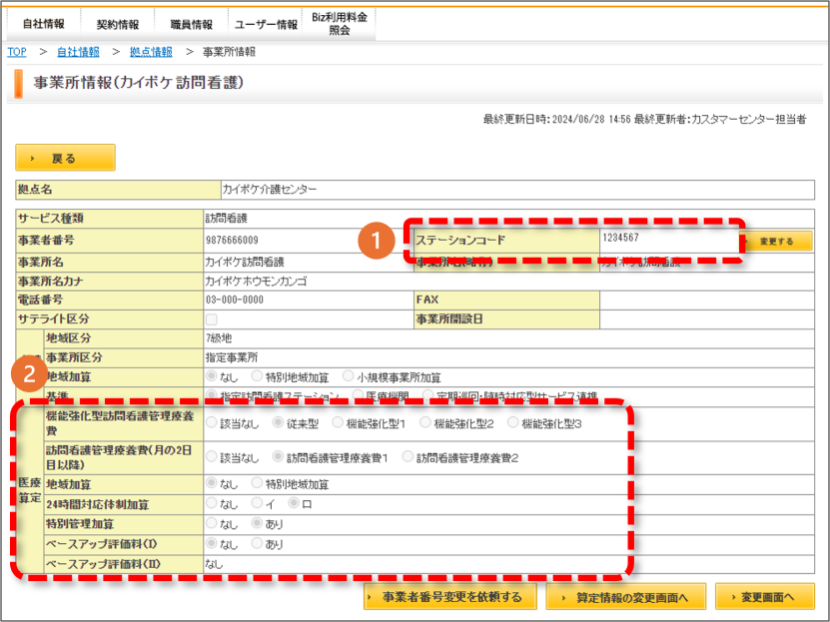
Task: Open the 自社情報 tab
Action: coord(43,24)
